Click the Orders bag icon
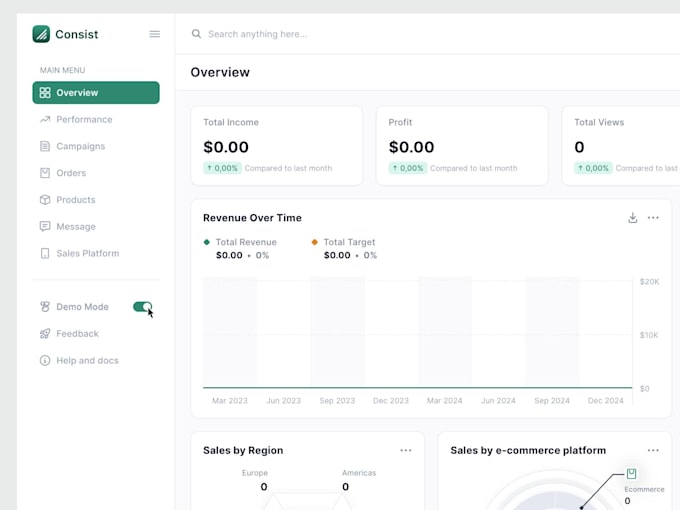680x510 pixels. 45,173
